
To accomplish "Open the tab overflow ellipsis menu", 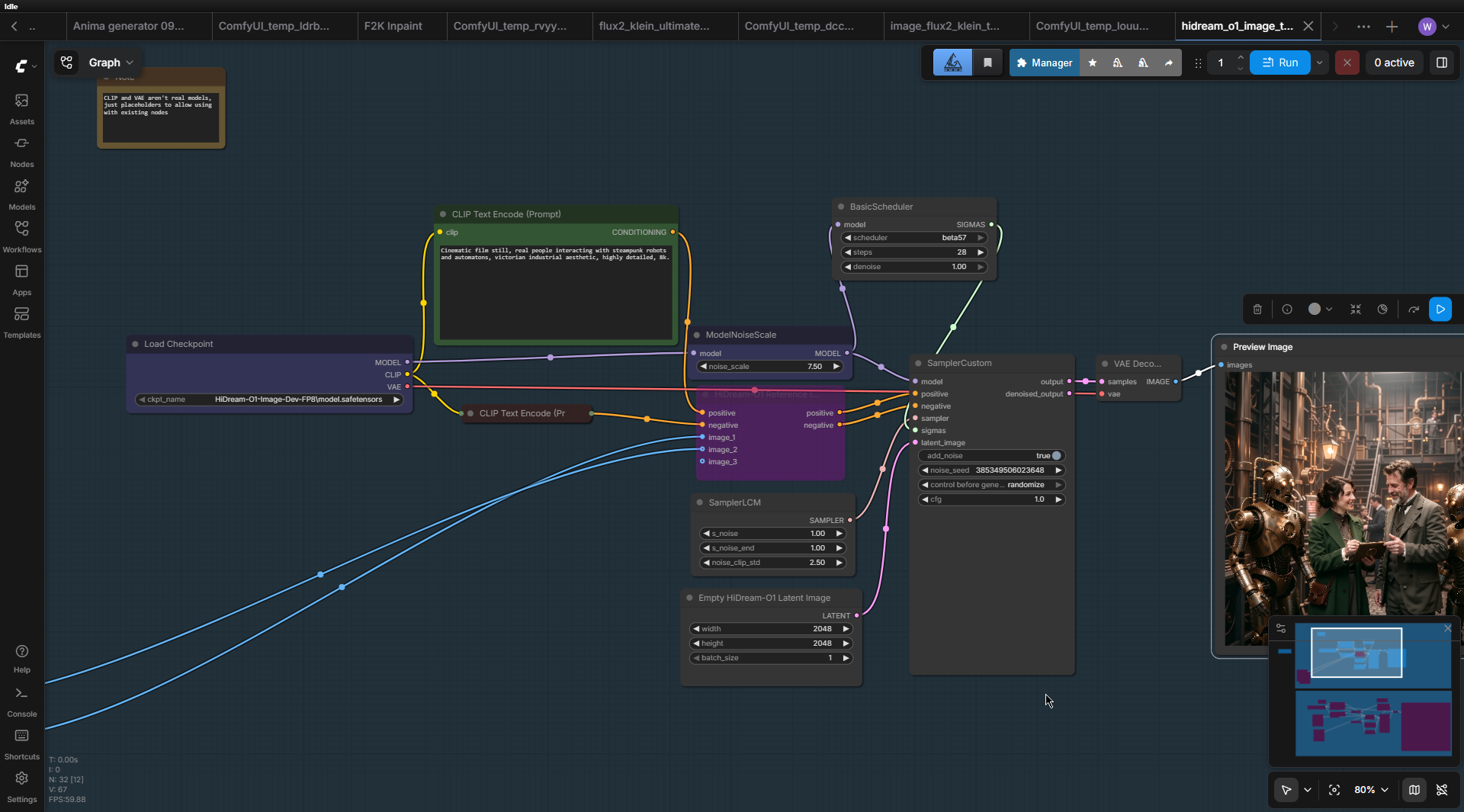I will (1363, 27).
